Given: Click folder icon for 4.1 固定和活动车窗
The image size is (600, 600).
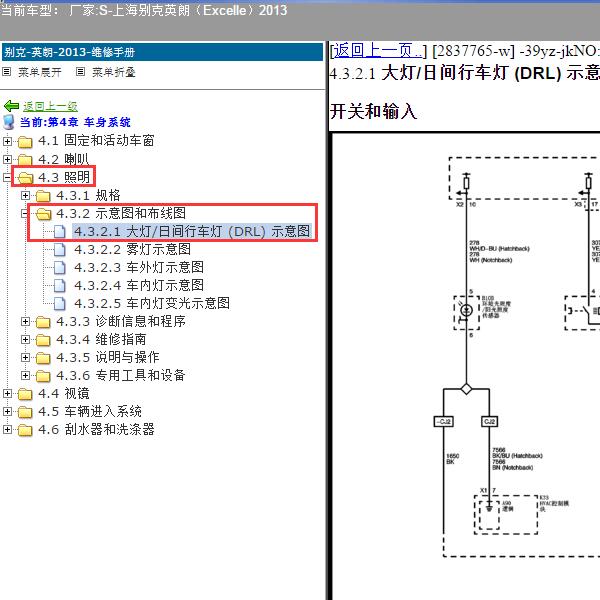Looking at the screenshot, I should pyautogui.click(x=25, y=142).
